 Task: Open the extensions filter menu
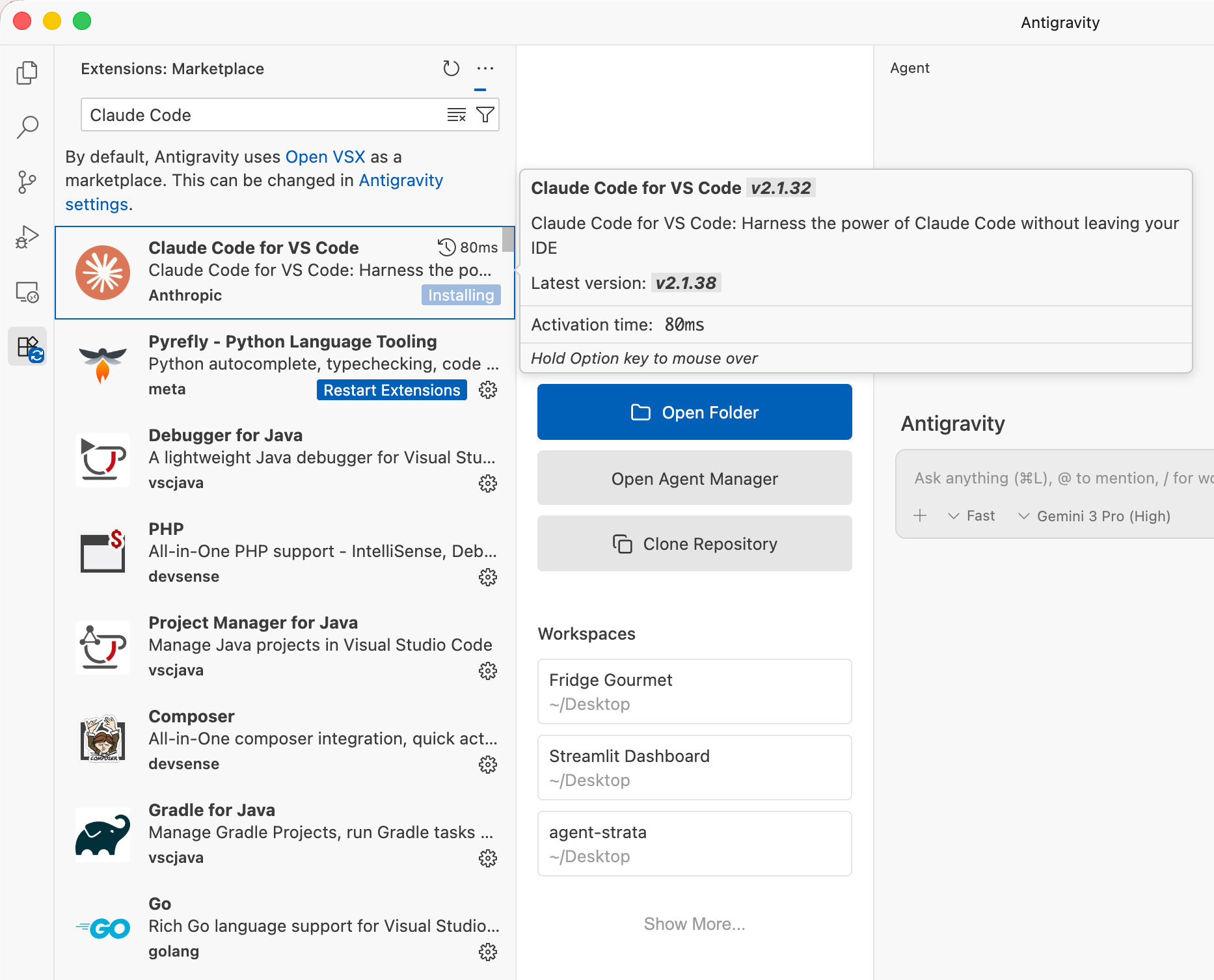485,115
